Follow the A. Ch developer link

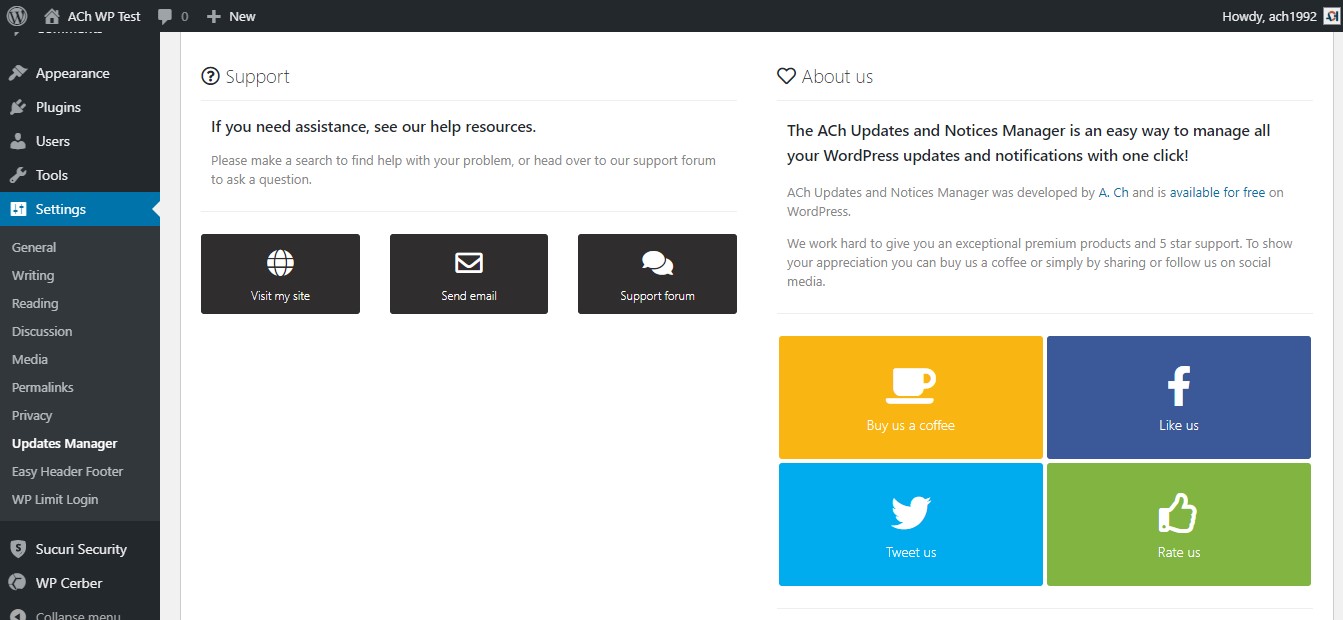1113,192
